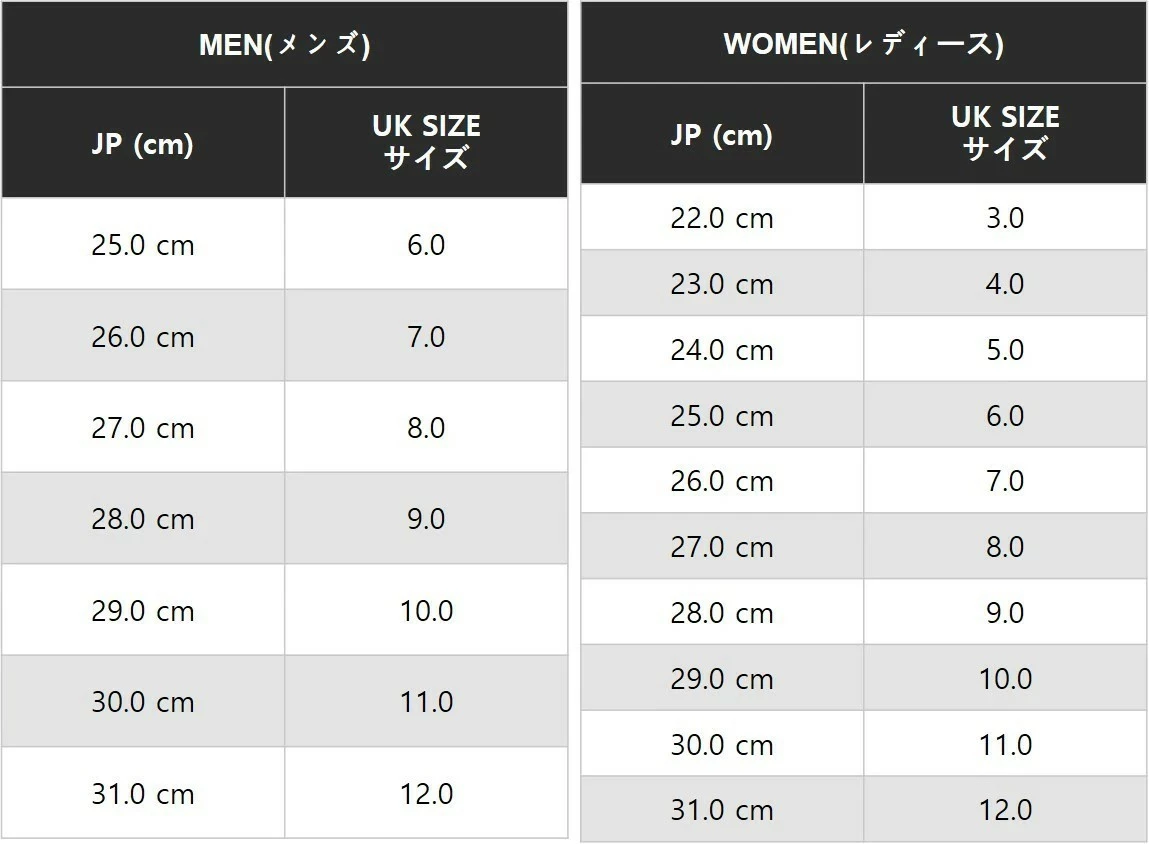Viewport: 1149px width, 844px height.
Task: Pick men's UK size 11.0 cell
Action: coord(426,702)
